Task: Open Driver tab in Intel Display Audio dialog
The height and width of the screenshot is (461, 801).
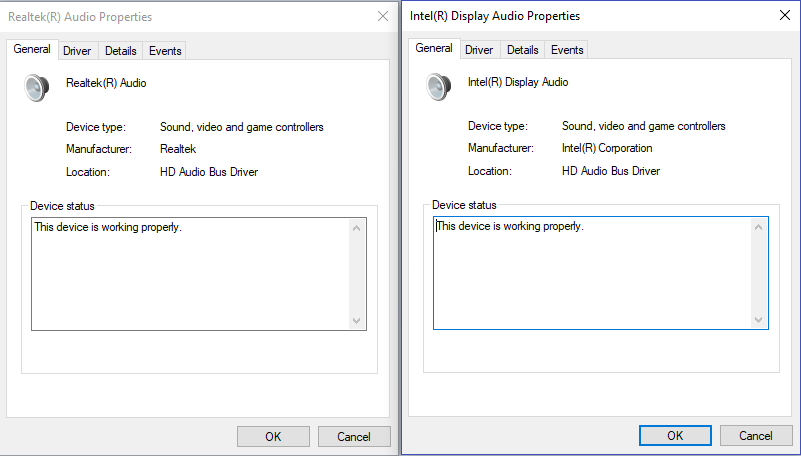Action: (479, 50)
